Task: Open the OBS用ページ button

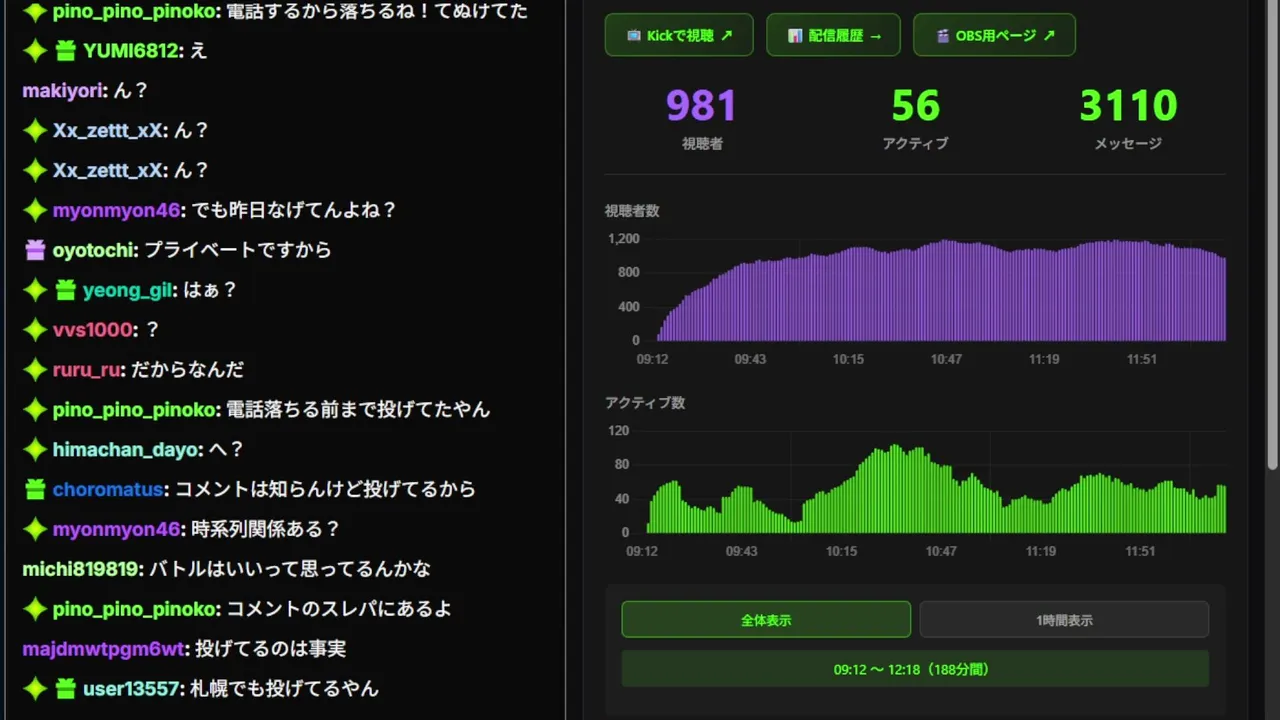Action: point(994,35)
